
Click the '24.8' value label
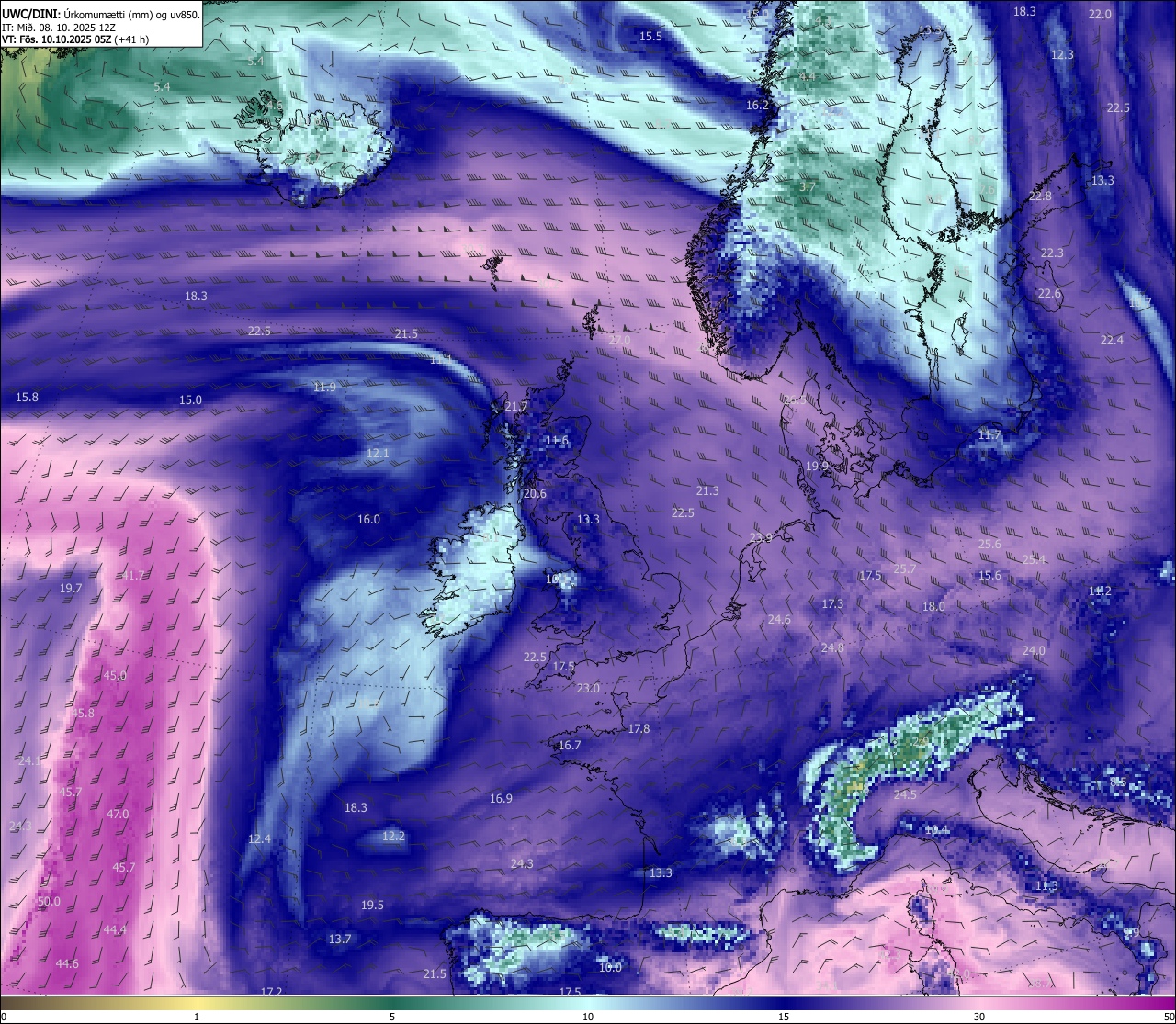[x=832, y=648]
